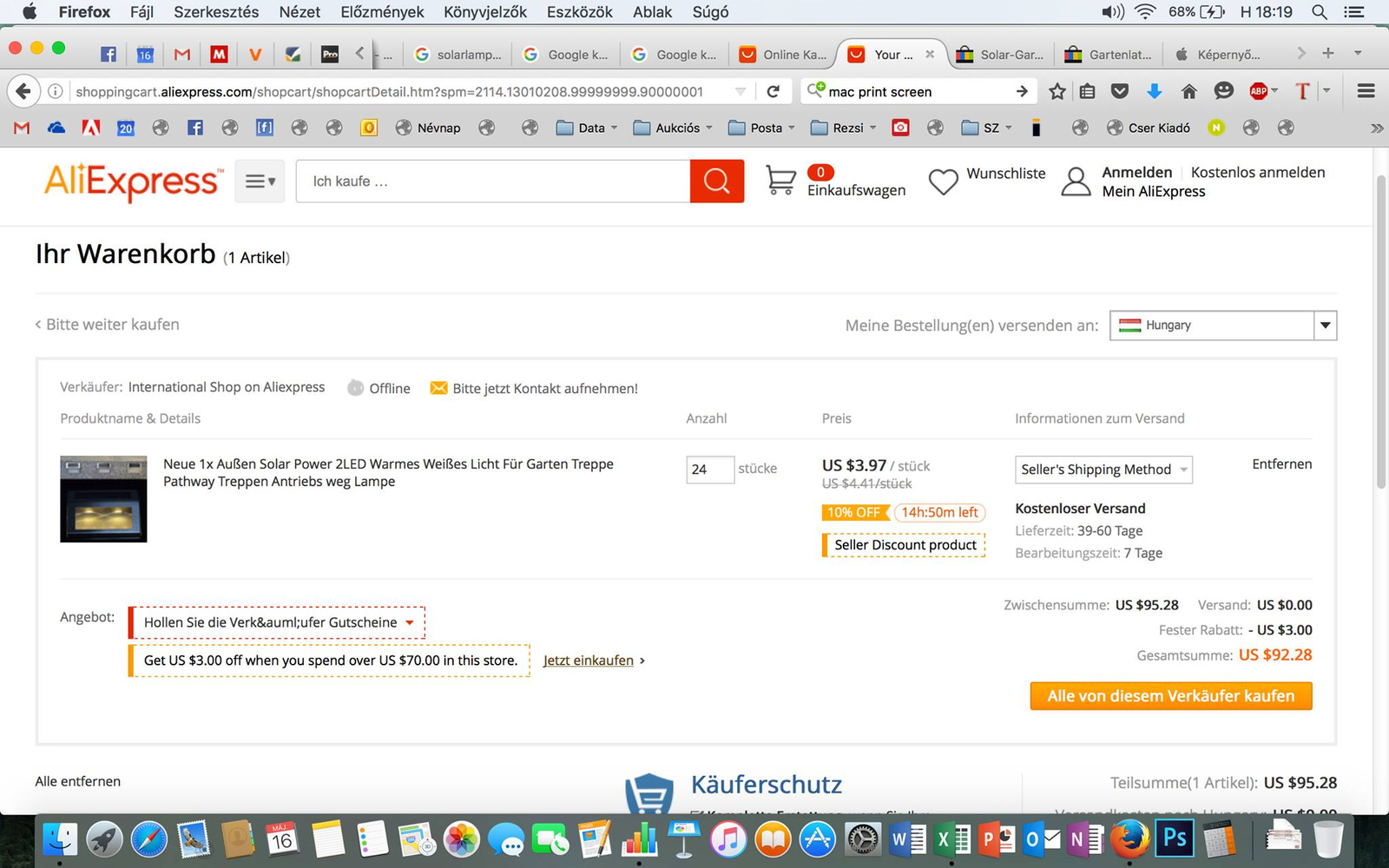This screenshot has height=868, width=1389.
Task: Click the account profile person icon
Action: [x=1076, y=181]
